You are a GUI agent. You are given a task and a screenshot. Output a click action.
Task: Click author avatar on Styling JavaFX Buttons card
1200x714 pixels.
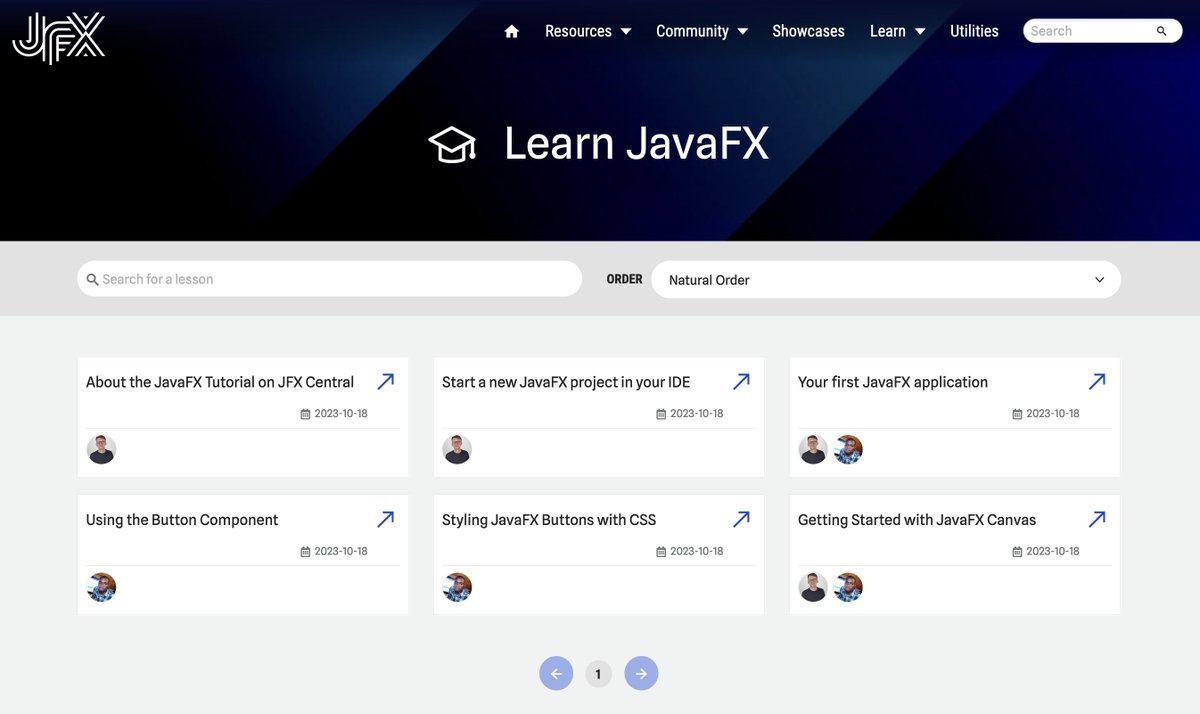(x=457, y=588)
